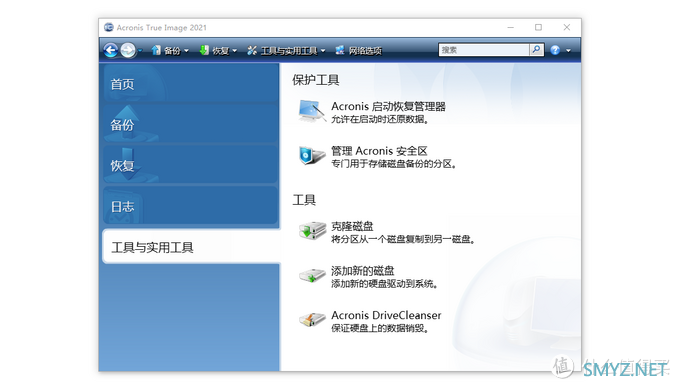Open the Acronis DriveCleanser link
680x389 pixels.
[x=386, y=315]
